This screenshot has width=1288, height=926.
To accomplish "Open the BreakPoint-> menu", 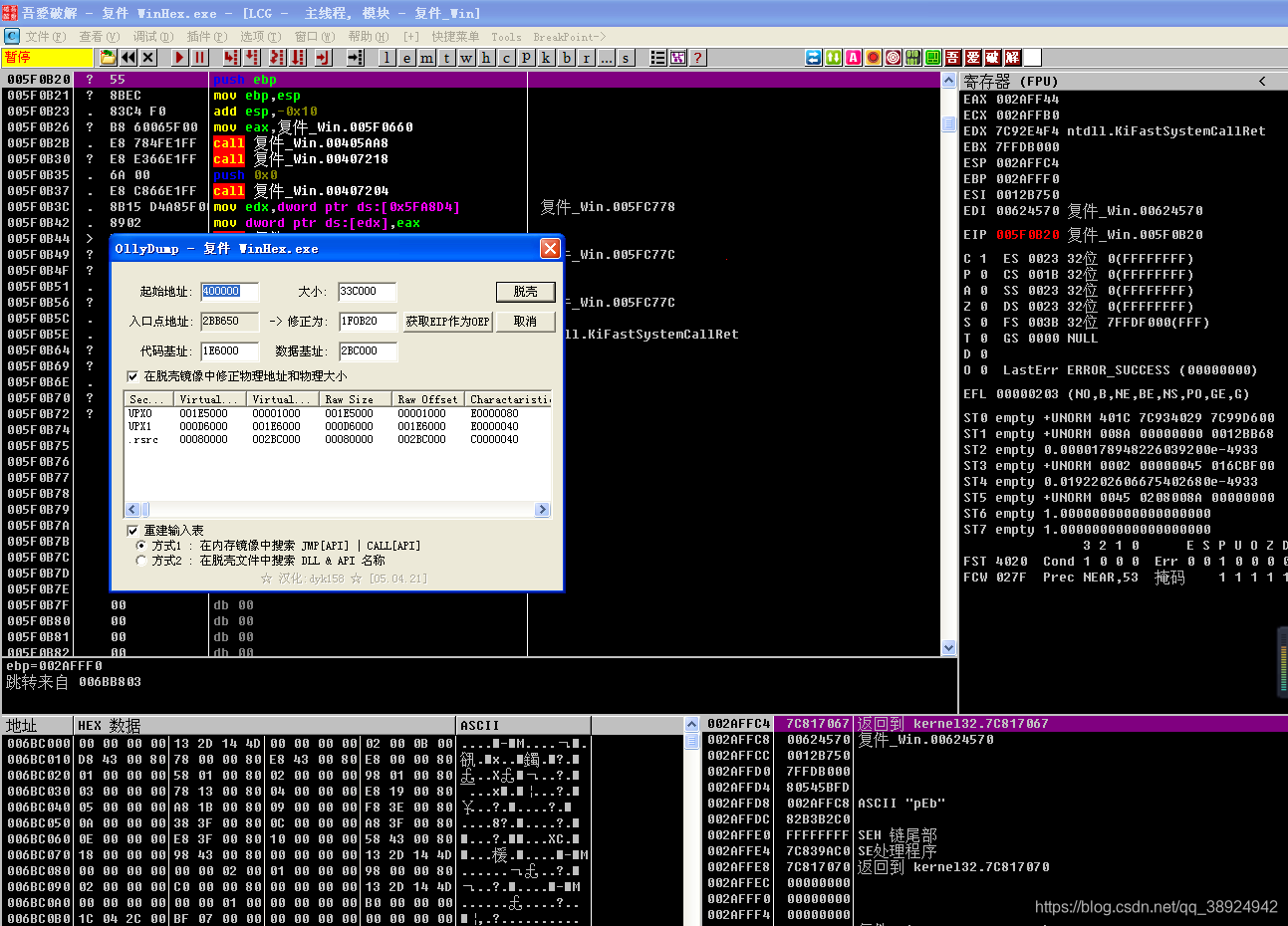I will tap(570, 37).
